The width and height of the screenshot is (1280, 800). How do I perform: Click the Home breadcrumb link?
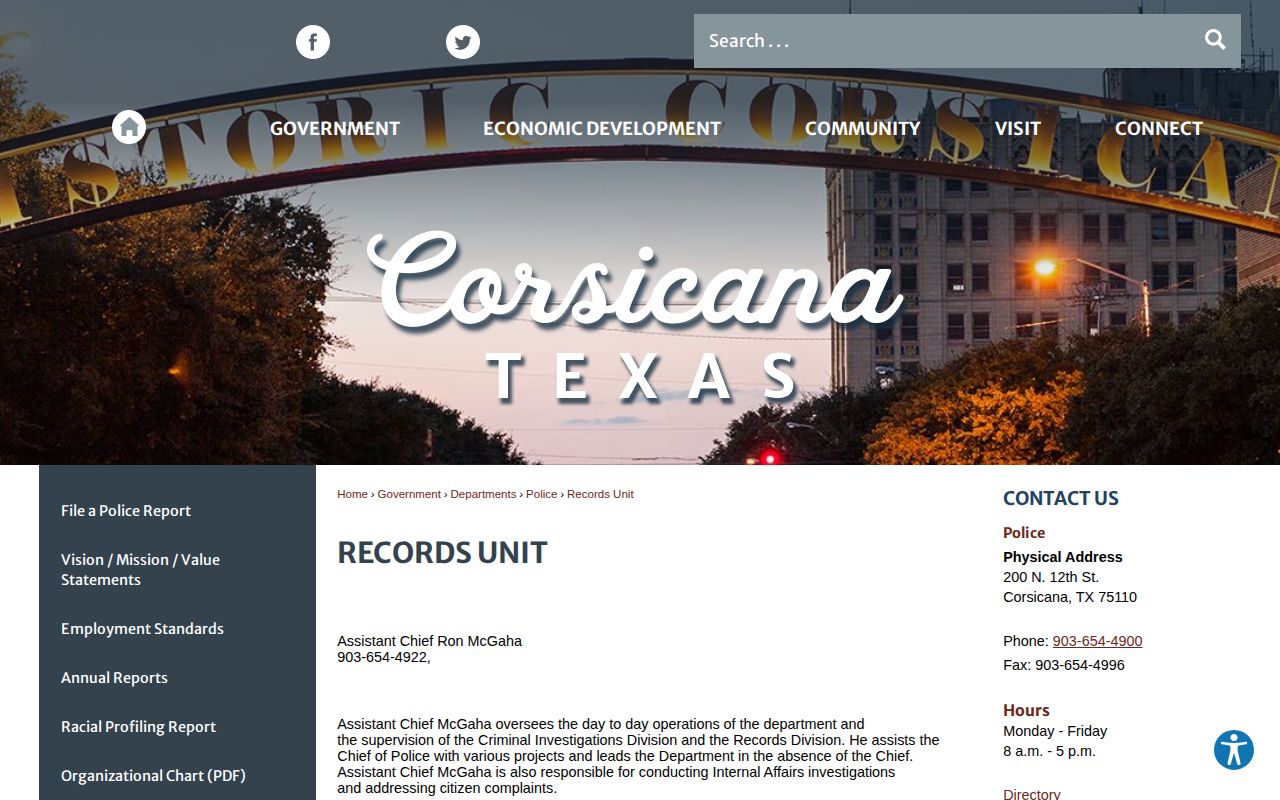(352, 494)
